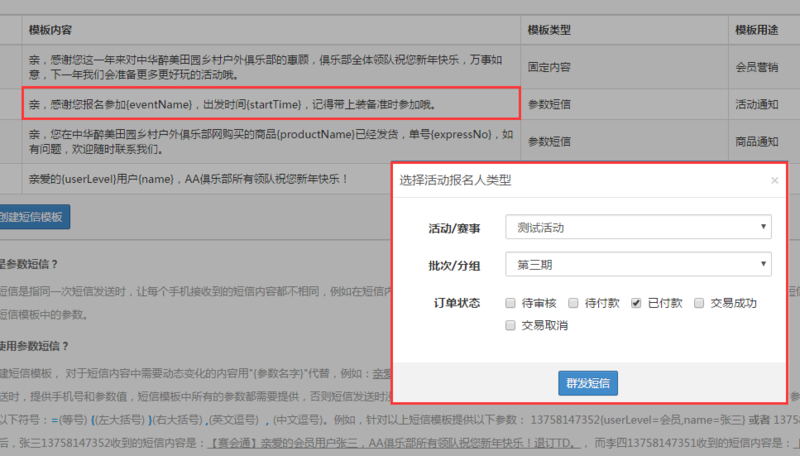Open the 测试活动 activity dropdown
The width and height of the screenshot is (800, 456).
tap(637, 228)
